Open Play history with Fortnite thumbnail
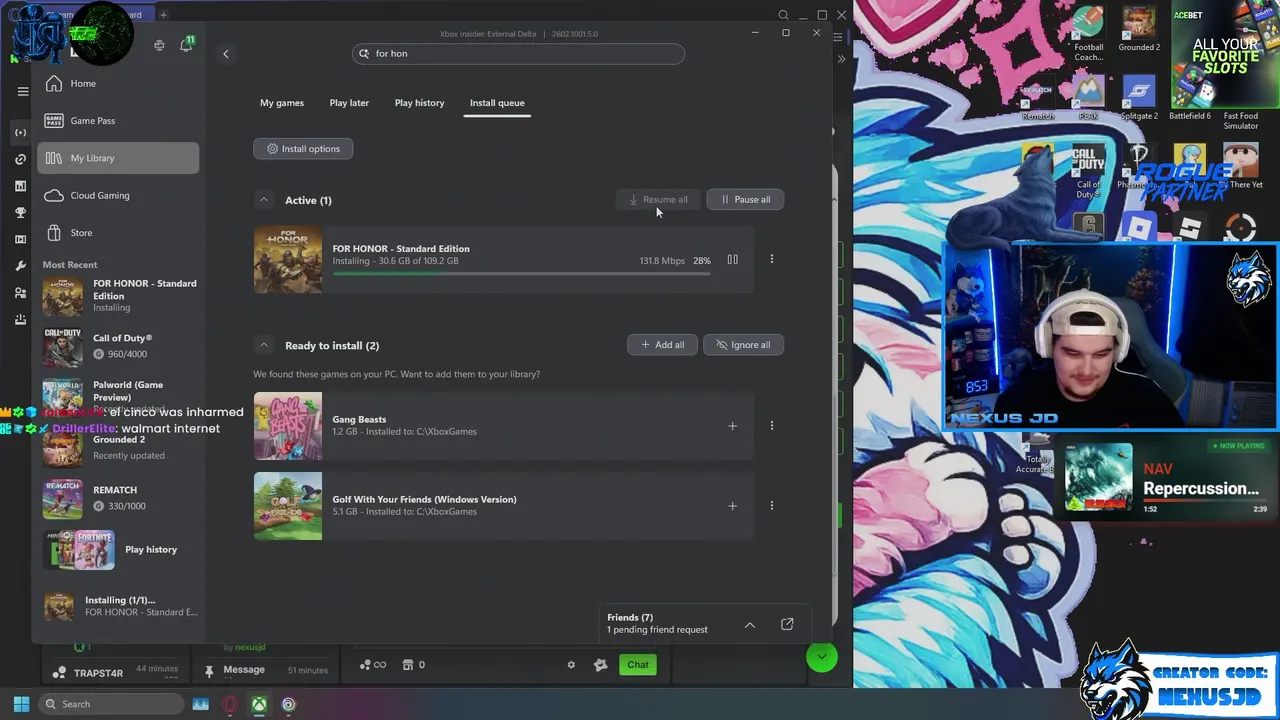This screenshot has height=720, width=1280. [x=118, y=549]
